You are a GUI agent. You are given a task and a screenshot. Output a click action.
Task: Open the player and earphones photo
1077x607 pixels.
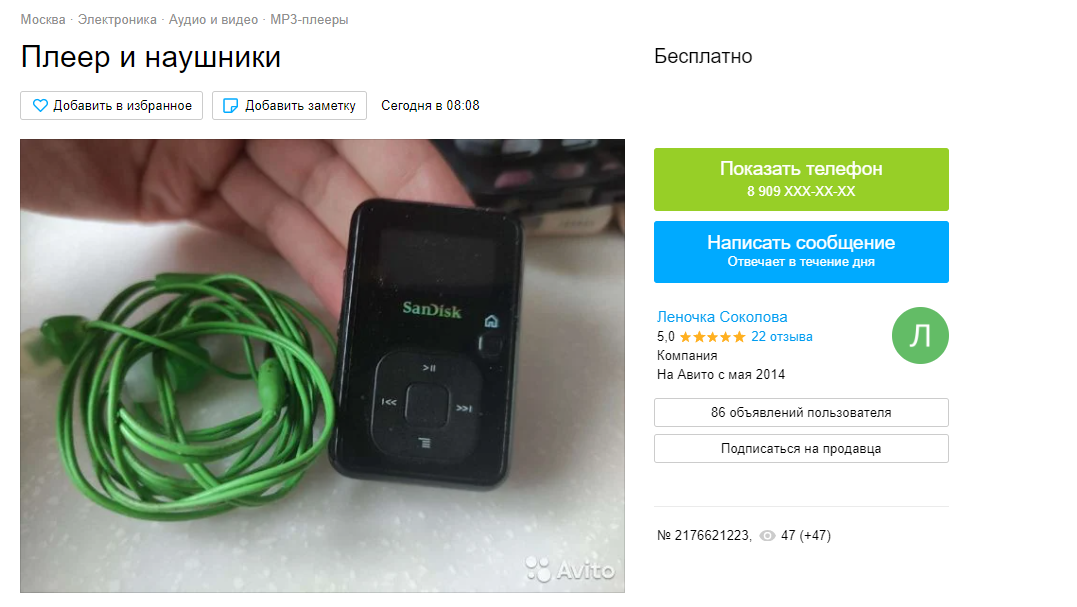tap(322, 366)
